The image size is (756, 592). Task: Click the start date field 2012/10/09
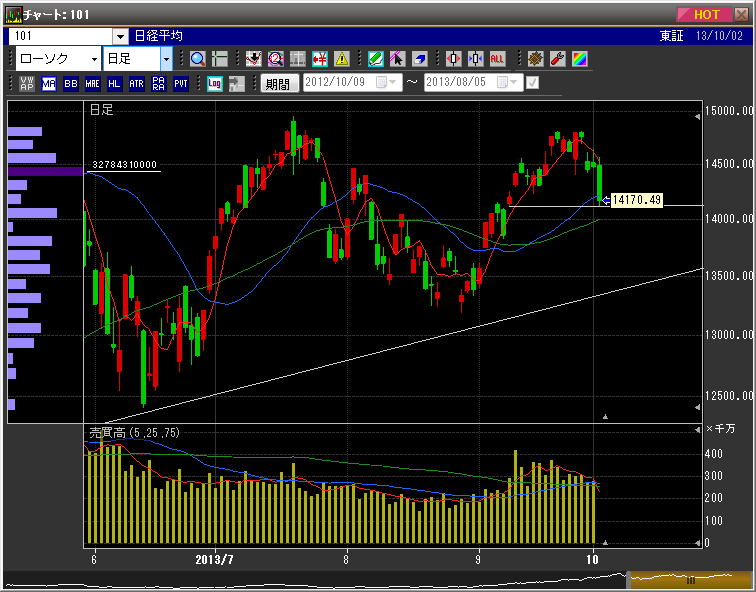(x=339, y=83)
